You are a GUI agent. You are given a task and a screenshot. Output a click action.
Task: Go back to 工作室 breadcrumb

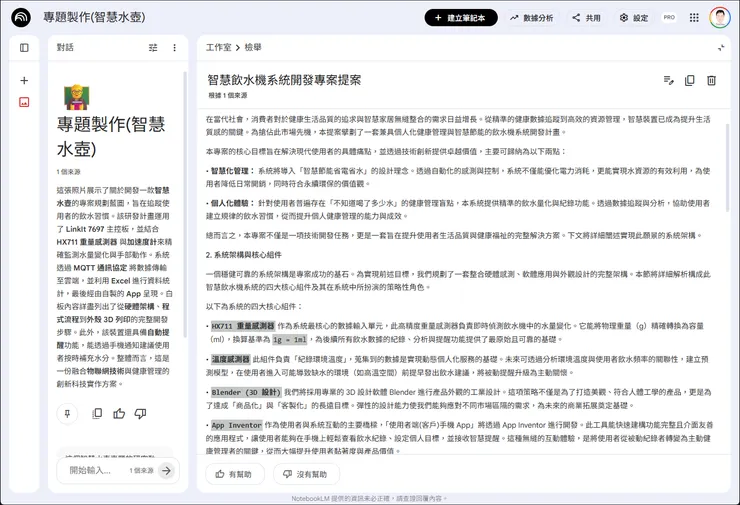click(x=219, y=47)
